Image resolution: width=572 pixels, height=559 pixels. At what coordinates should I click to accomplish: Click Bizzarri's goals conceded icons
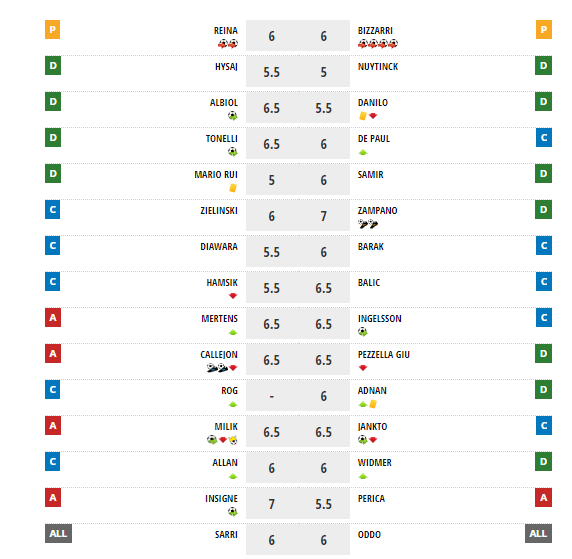pyautogui.click(x=378, y=44)
